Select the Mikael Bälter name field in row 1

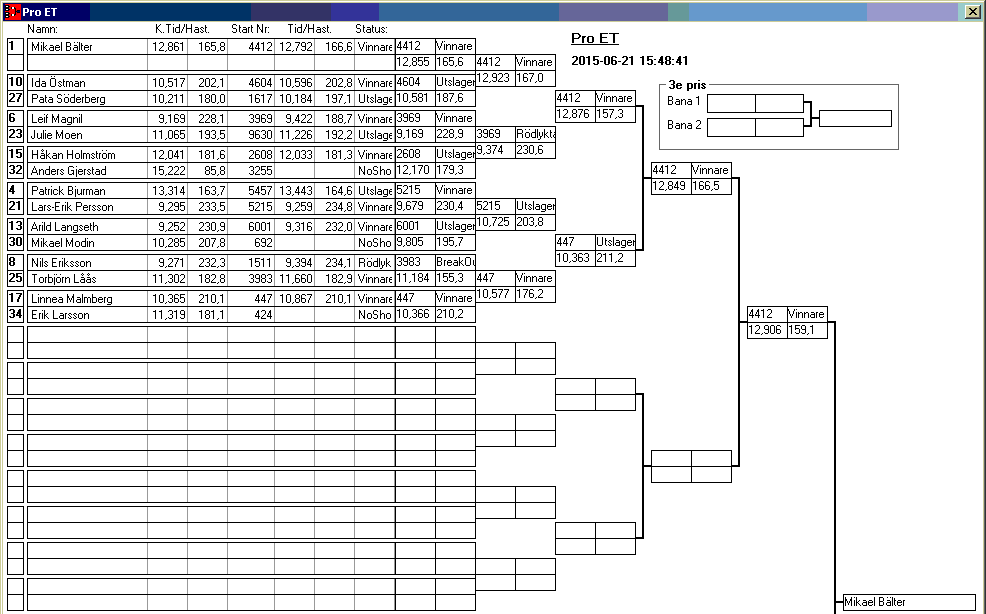coord(87,47)
